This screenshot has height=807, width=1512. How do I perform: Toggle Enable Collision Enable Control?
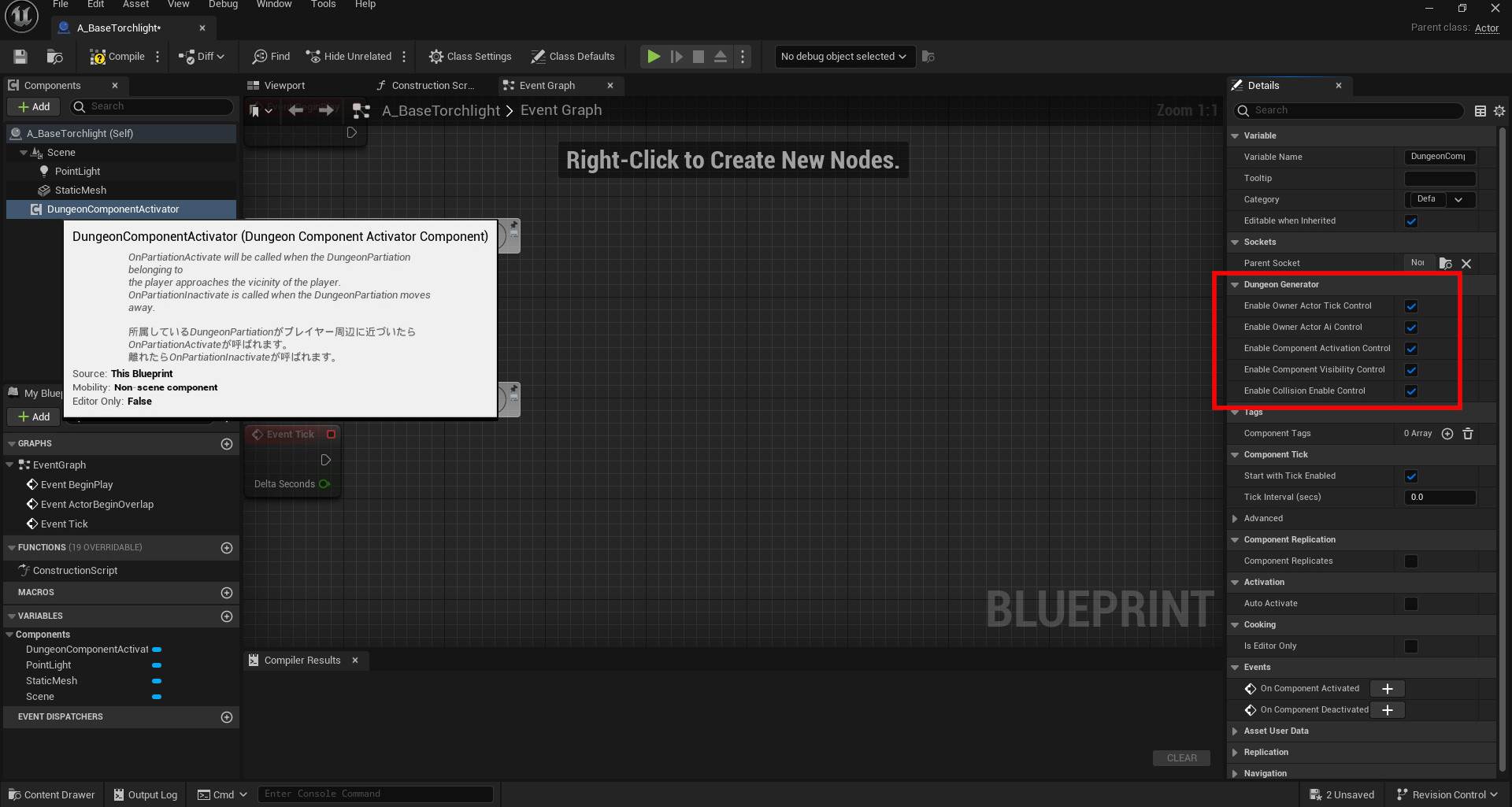coord(1411,391)
